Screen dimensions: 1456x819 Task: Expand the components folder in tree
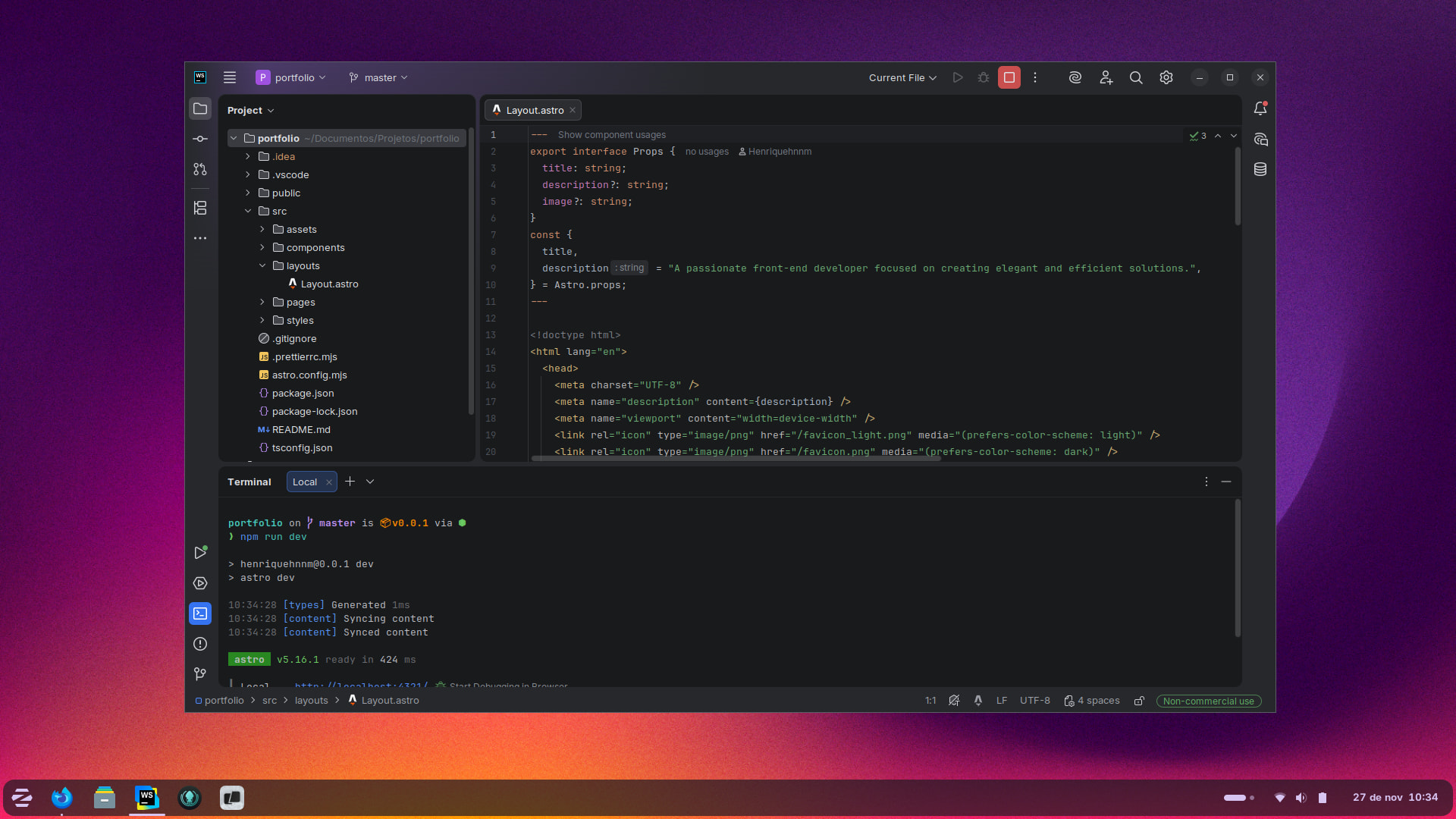pos(262,247)
